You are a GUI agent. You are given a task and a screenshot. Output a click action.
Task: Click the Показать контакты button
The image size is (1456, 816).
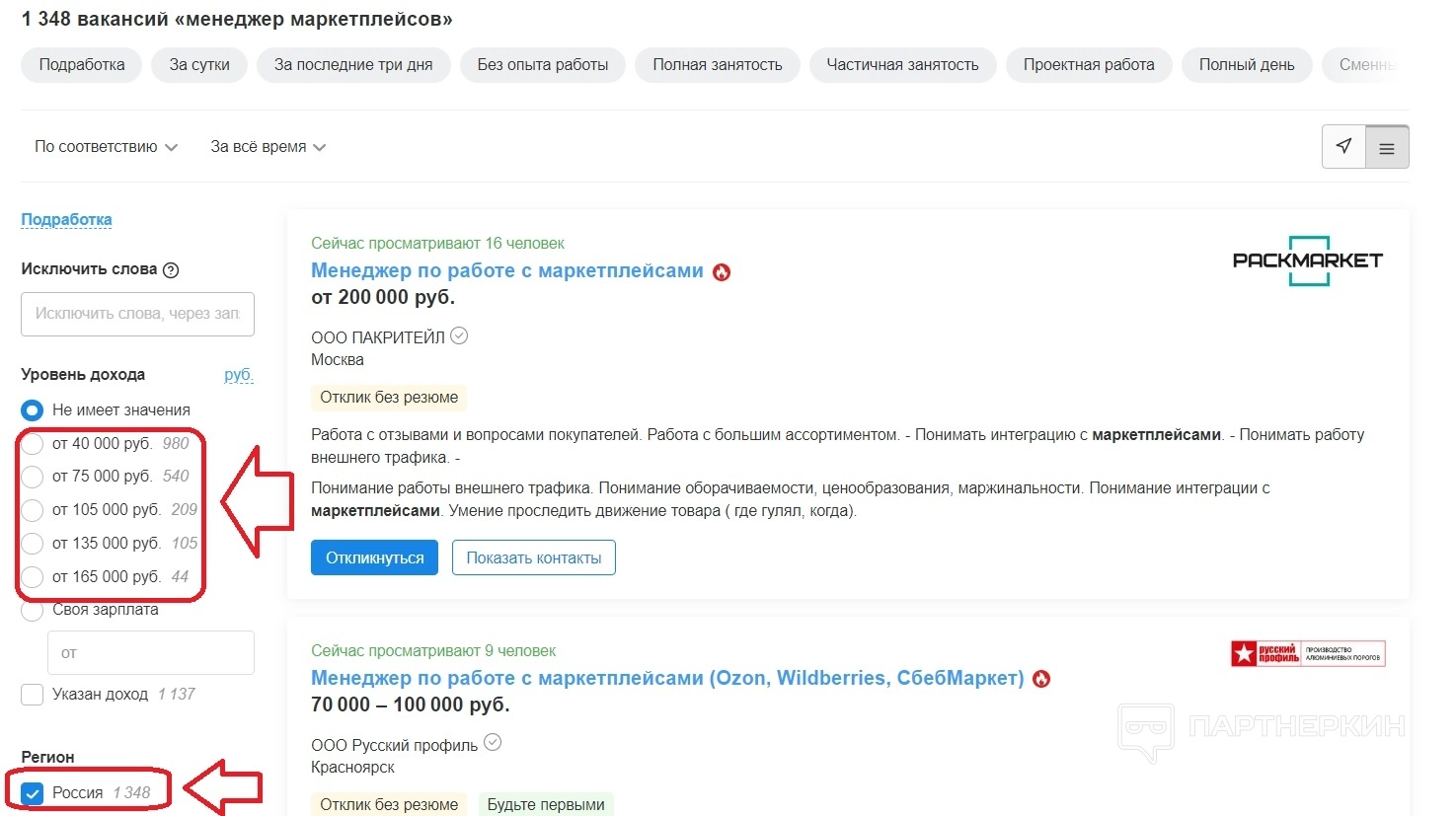pyautogui.click(x=533, y=557)
